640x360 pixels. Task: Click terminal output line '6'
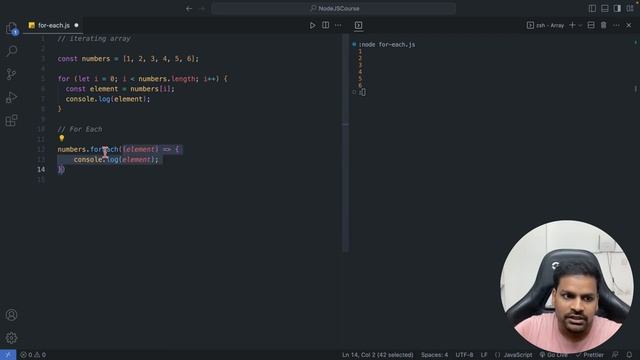click(x=360, y=85)
